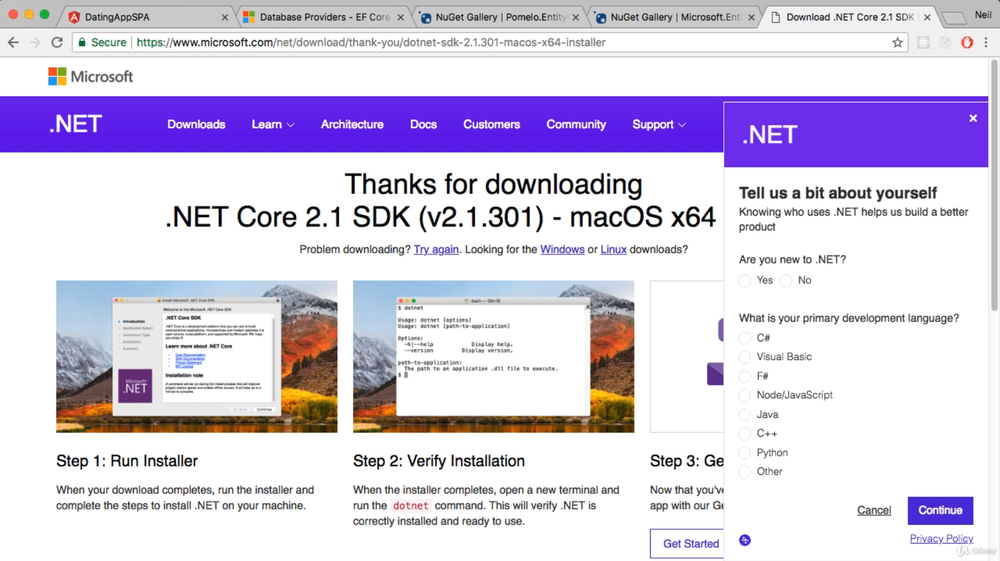Switch to the DatingAppSPA tab
1000x561 pixels.
(147, 17)
